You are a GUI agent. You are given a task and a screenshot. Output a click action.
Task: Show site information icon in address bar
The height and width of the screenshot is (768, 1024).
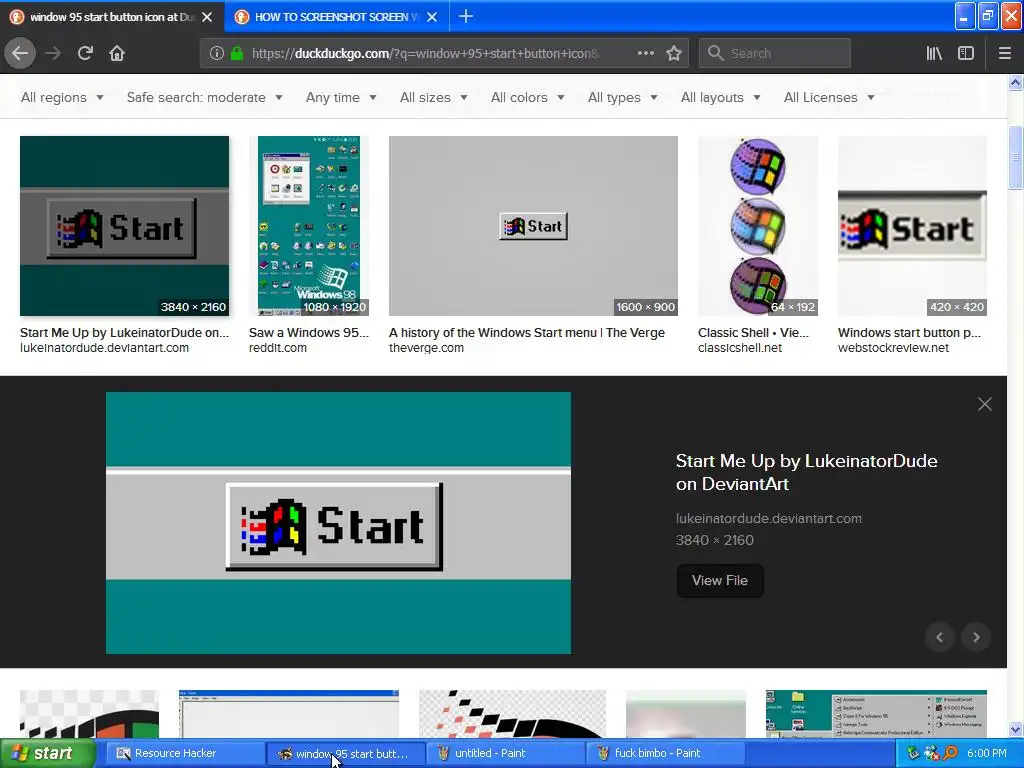point(216,54)
